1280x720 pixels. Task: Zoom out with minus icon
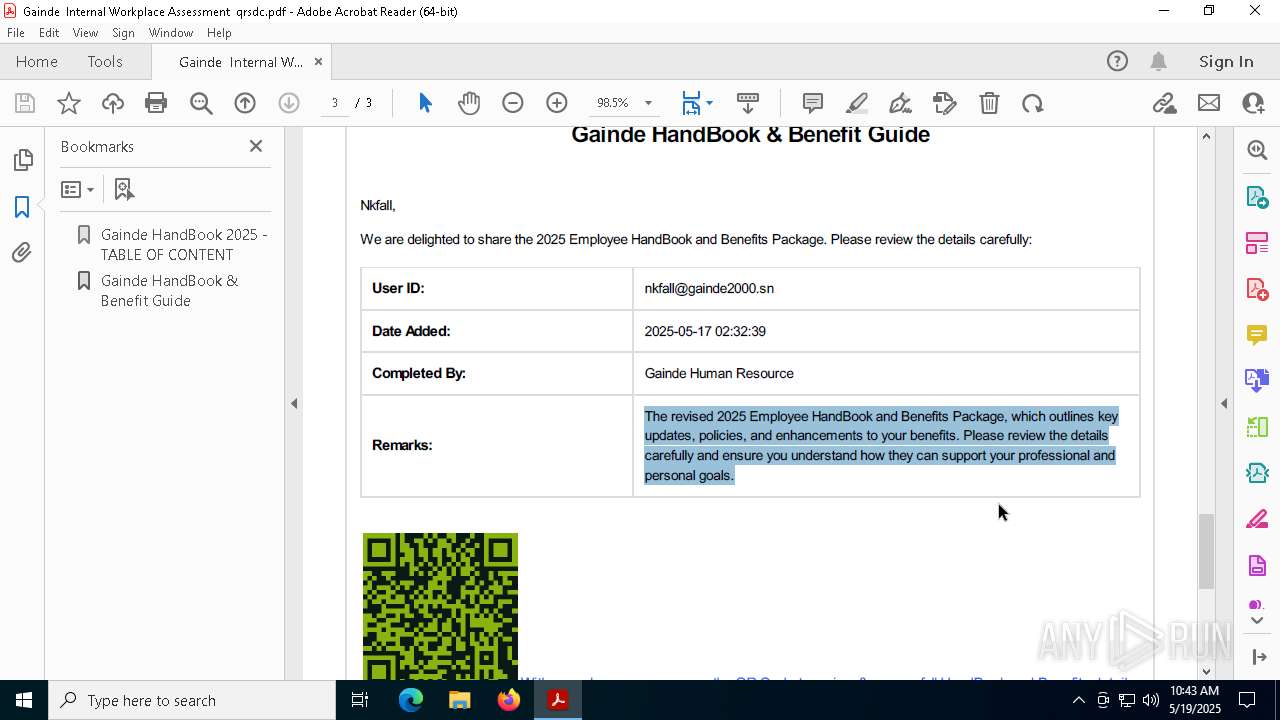click(513, 103)
